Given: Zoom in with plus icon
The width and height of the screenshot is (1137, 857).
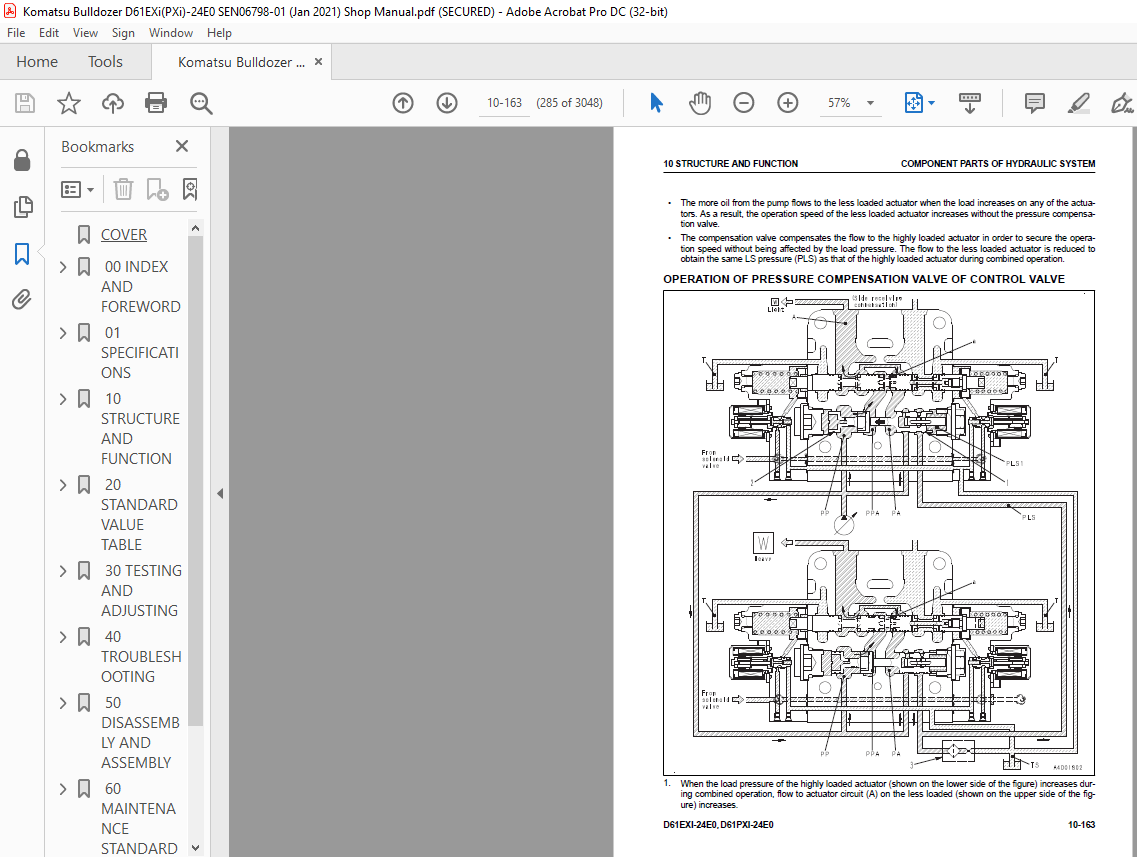Looking at the screenshot, I should (787, 103).
